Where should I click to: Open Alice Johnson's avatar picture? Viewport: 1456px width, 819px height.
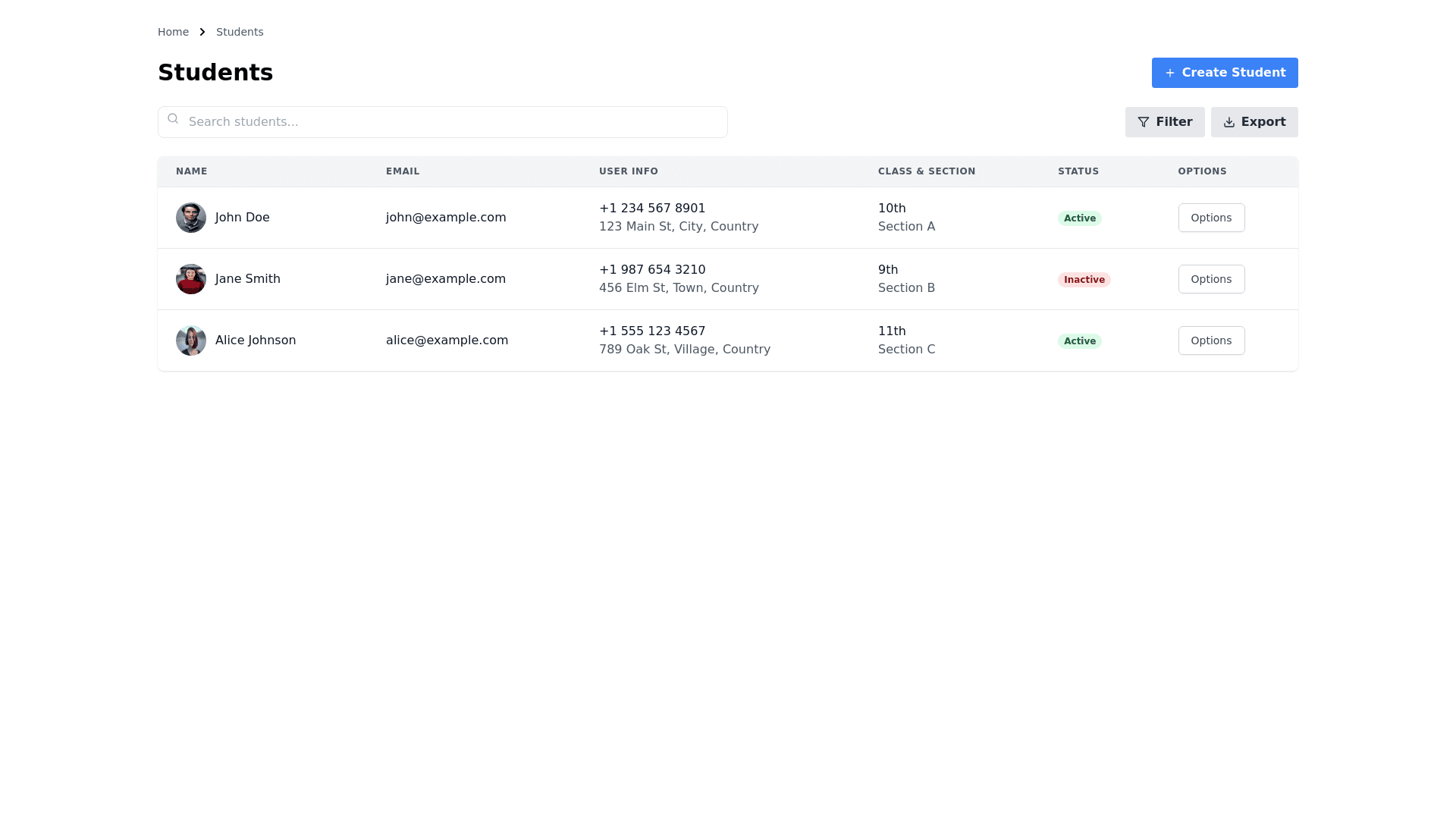(x=191, y=340)
